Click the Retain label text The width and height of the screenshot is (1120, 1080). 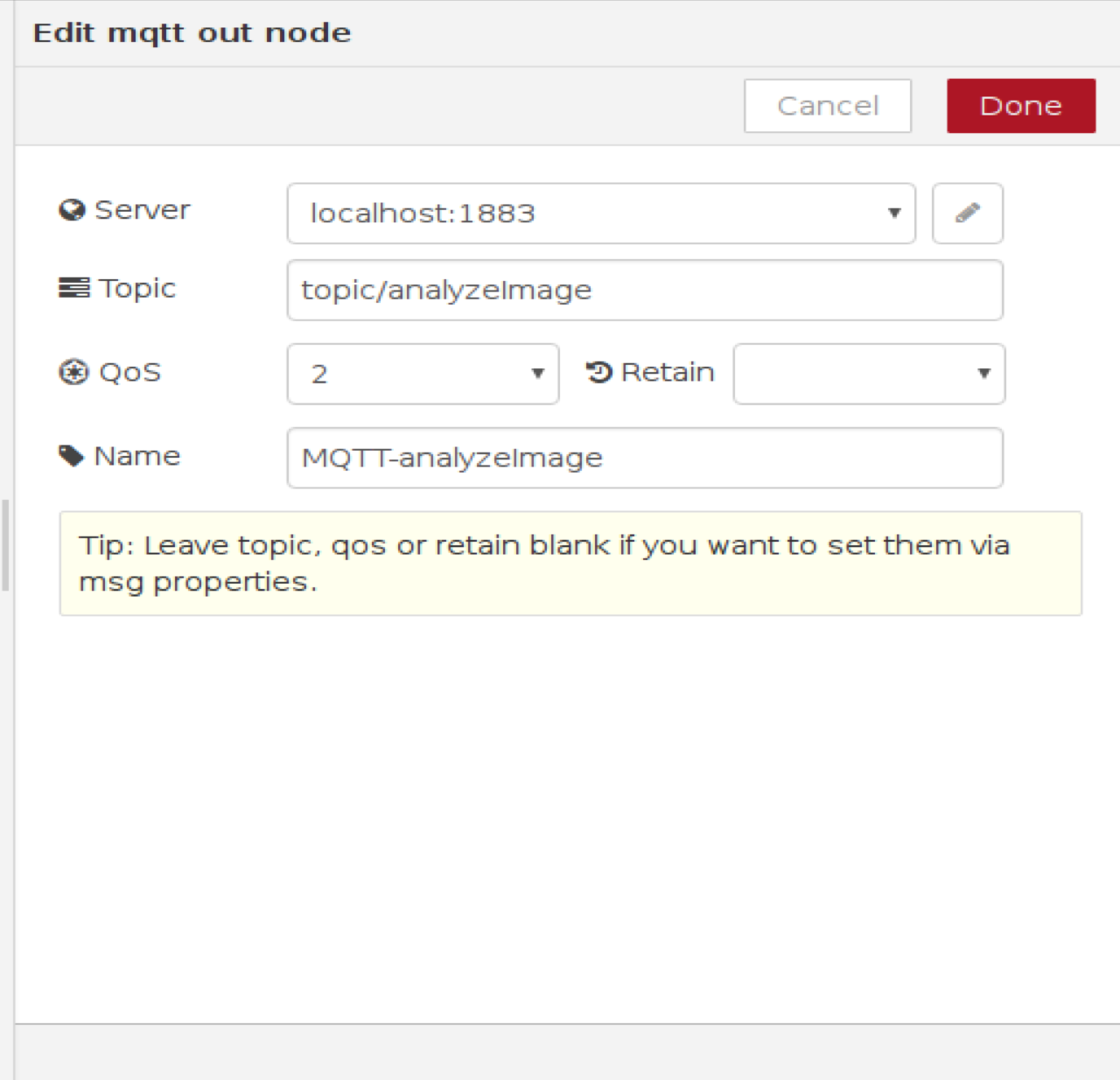[x=668, y=372]
